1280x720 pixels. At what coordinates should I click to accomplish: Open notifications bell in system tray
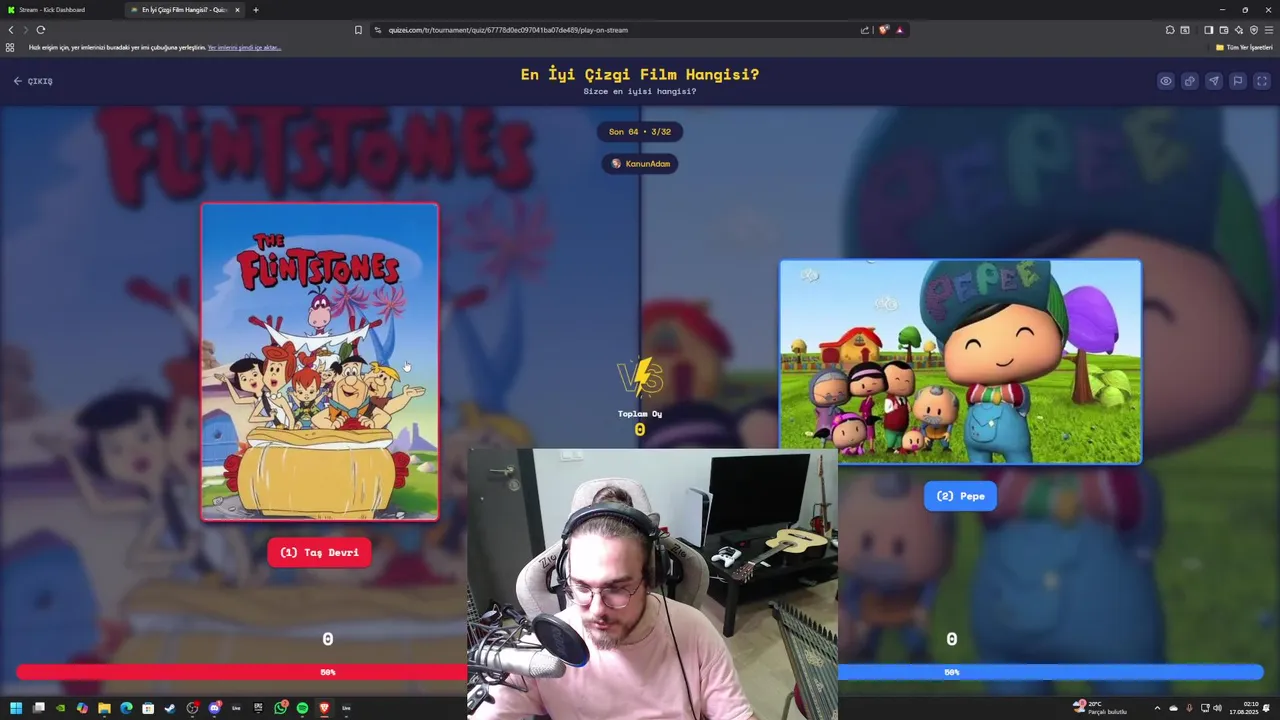pos(1268,708)
